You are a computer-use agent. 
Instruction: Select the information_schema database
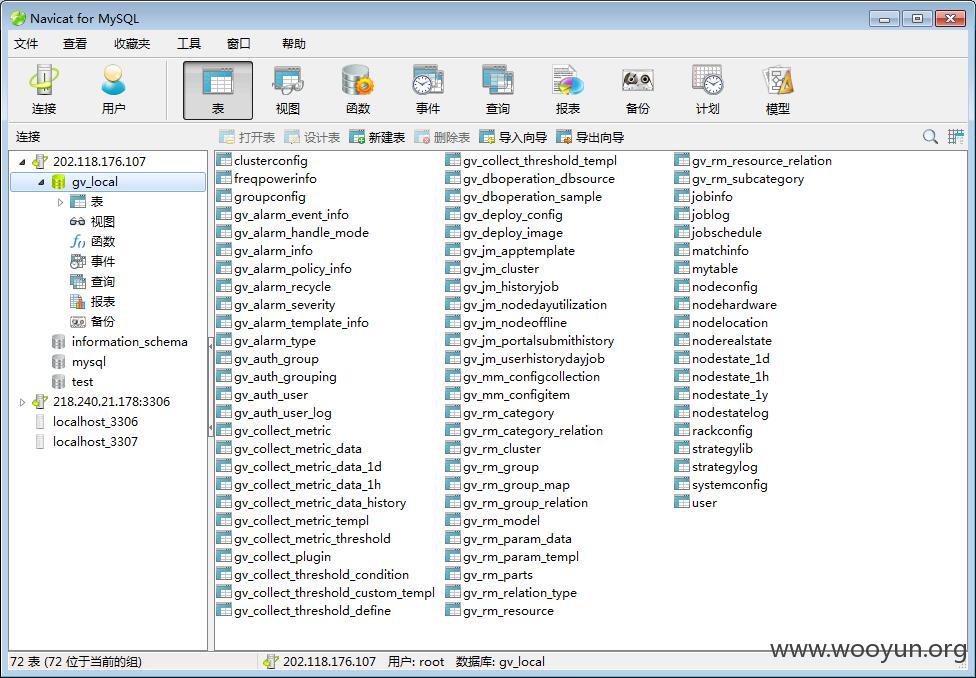[120, 342]
